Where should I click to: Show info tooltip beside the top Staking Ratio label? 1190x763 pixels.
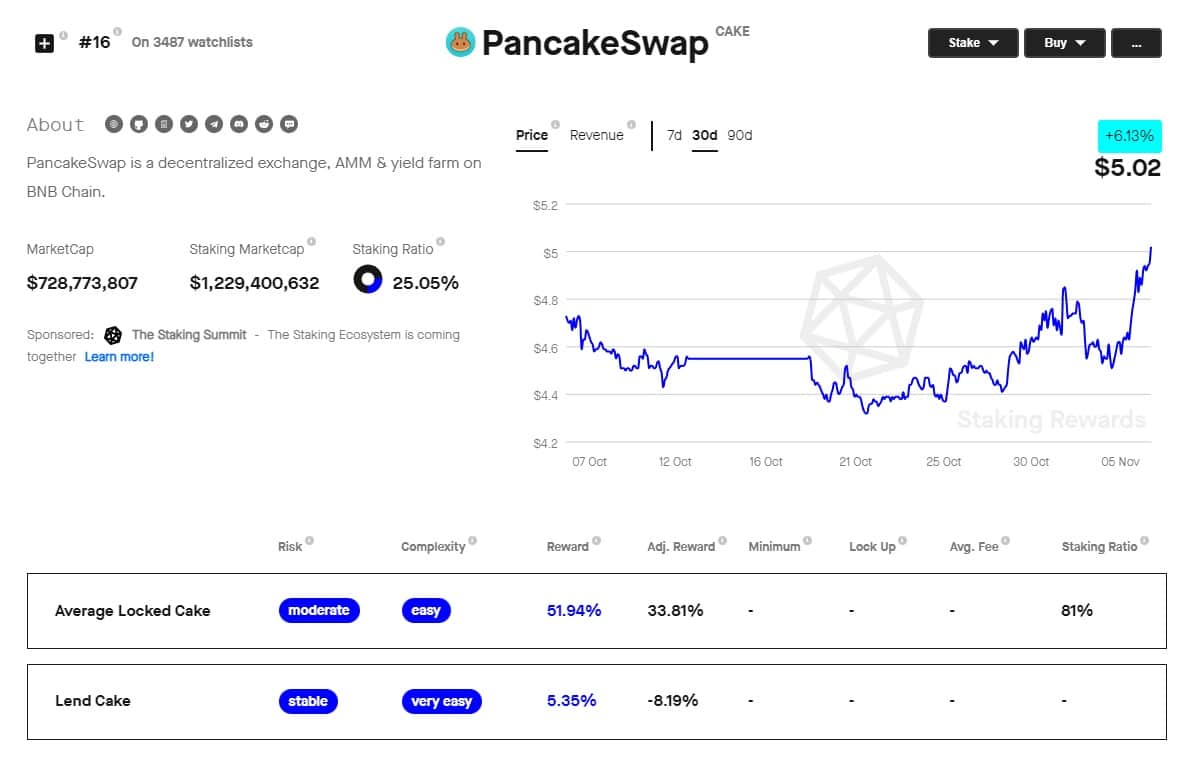[440, 241]
